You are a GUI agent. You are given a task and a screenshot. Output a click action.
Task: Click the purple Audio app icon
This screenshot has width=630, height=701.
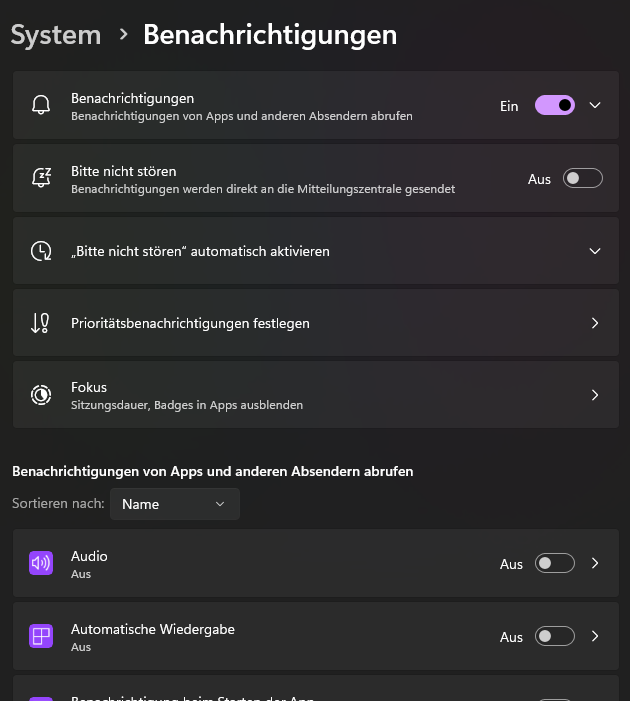pos(41,564)
